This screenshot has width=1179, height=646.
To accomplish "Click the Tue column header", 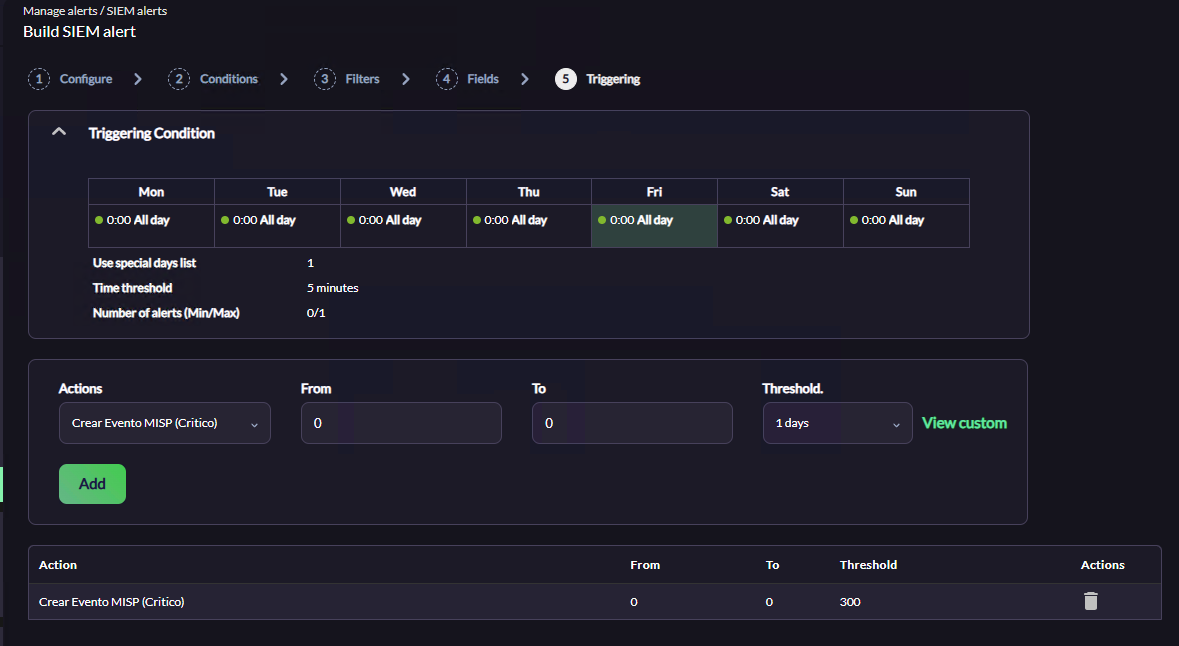I will pyautogui.click(x=277, y=192).
